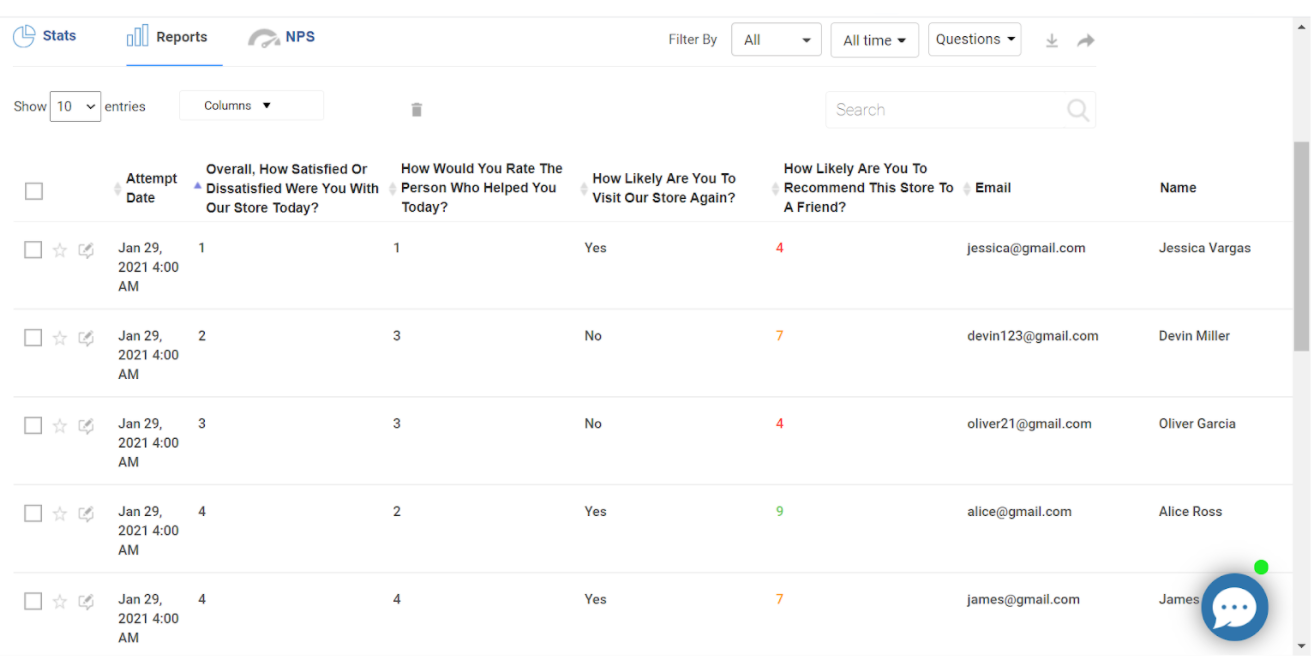Star Alice Ross's response row
This screenshot has height=666, width=1315.
coord(60,514)
